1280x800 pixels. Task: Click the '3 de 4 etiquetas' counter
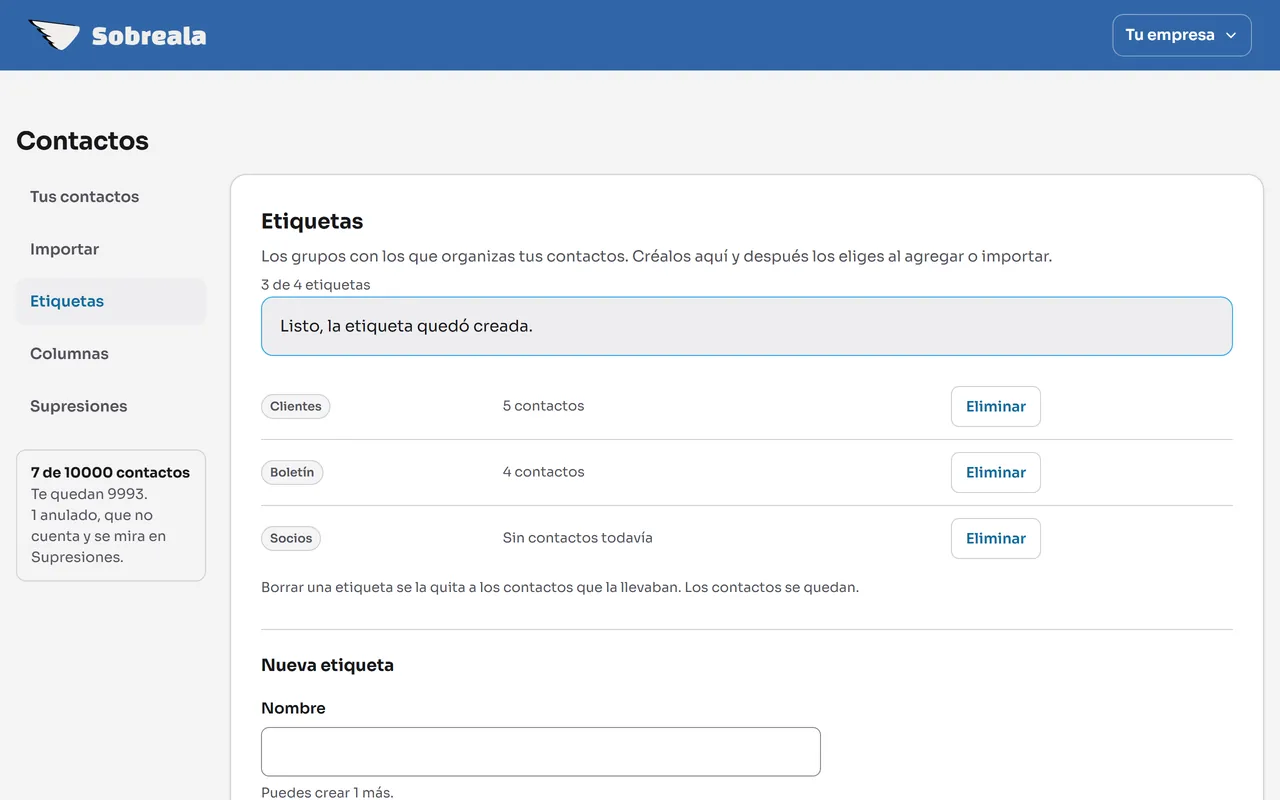click(x=316, y=285)
